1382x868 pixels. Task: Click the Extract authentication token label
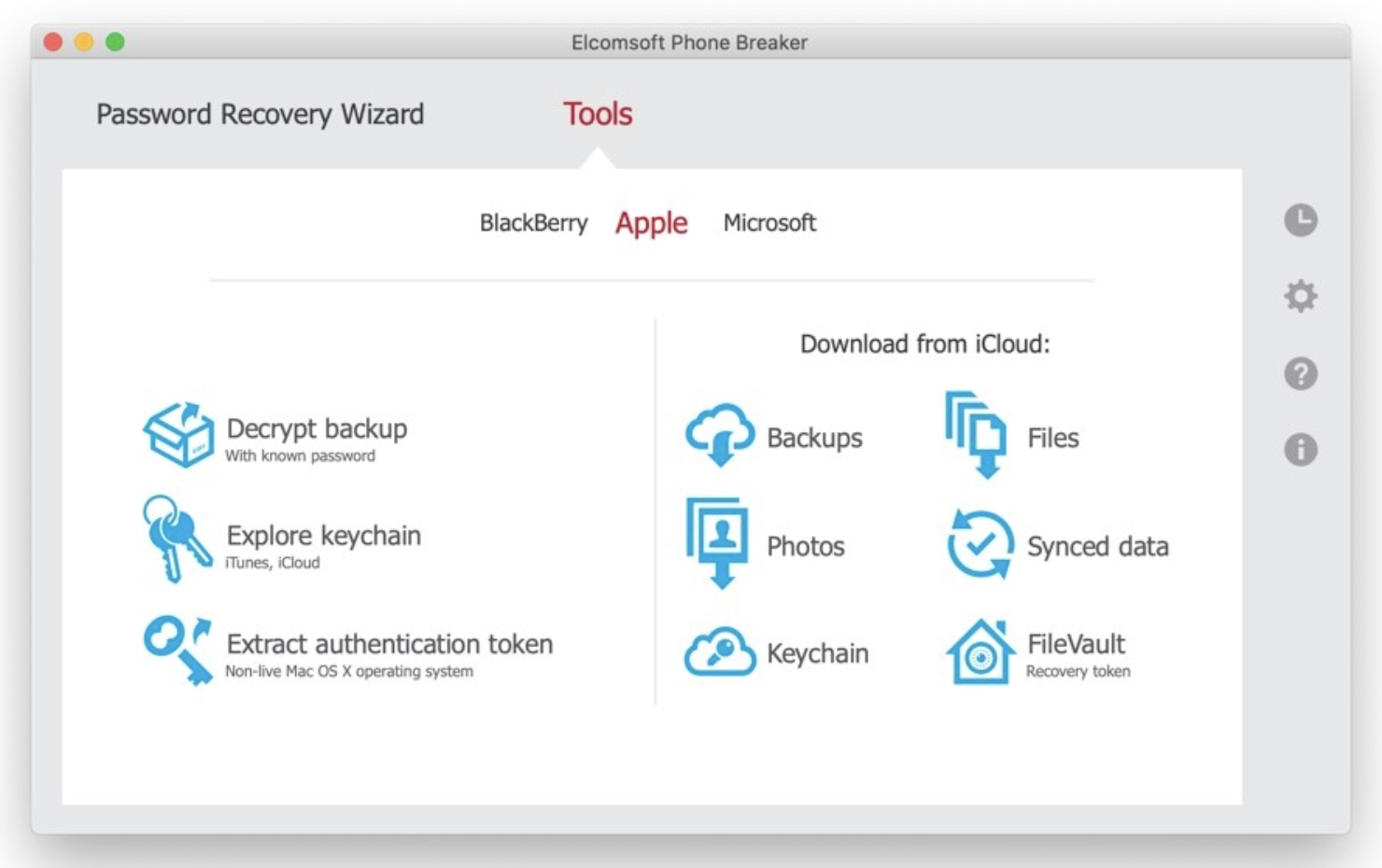389,644
